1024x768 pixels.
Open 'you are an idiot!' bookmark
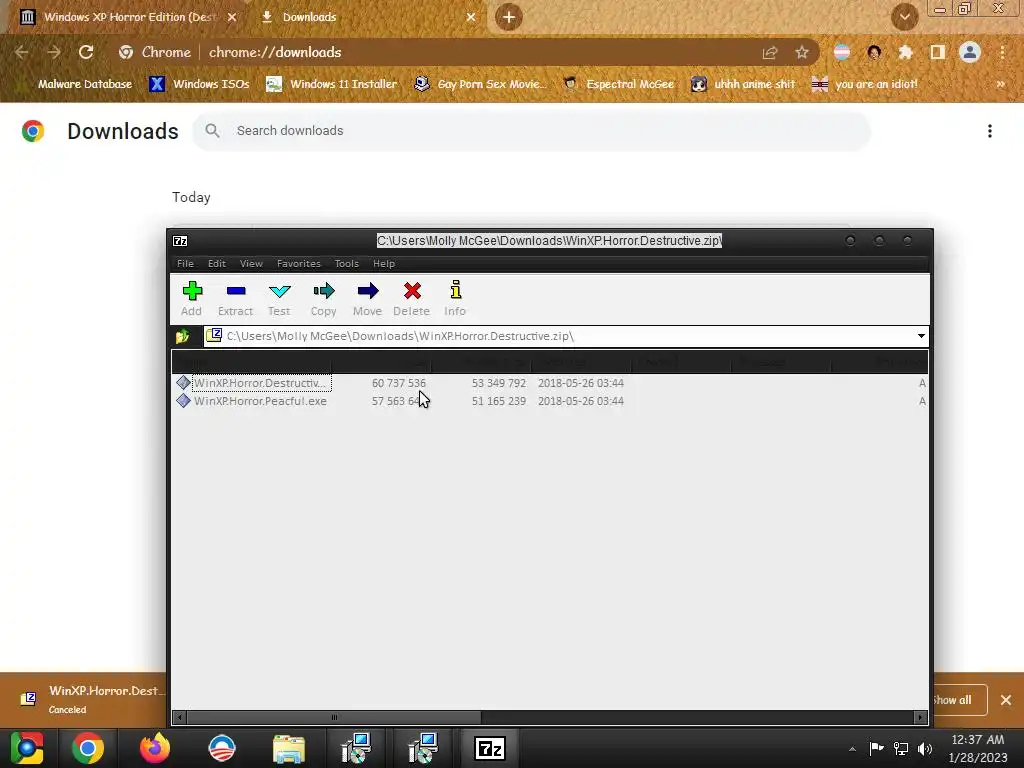(x=865, y=84)
